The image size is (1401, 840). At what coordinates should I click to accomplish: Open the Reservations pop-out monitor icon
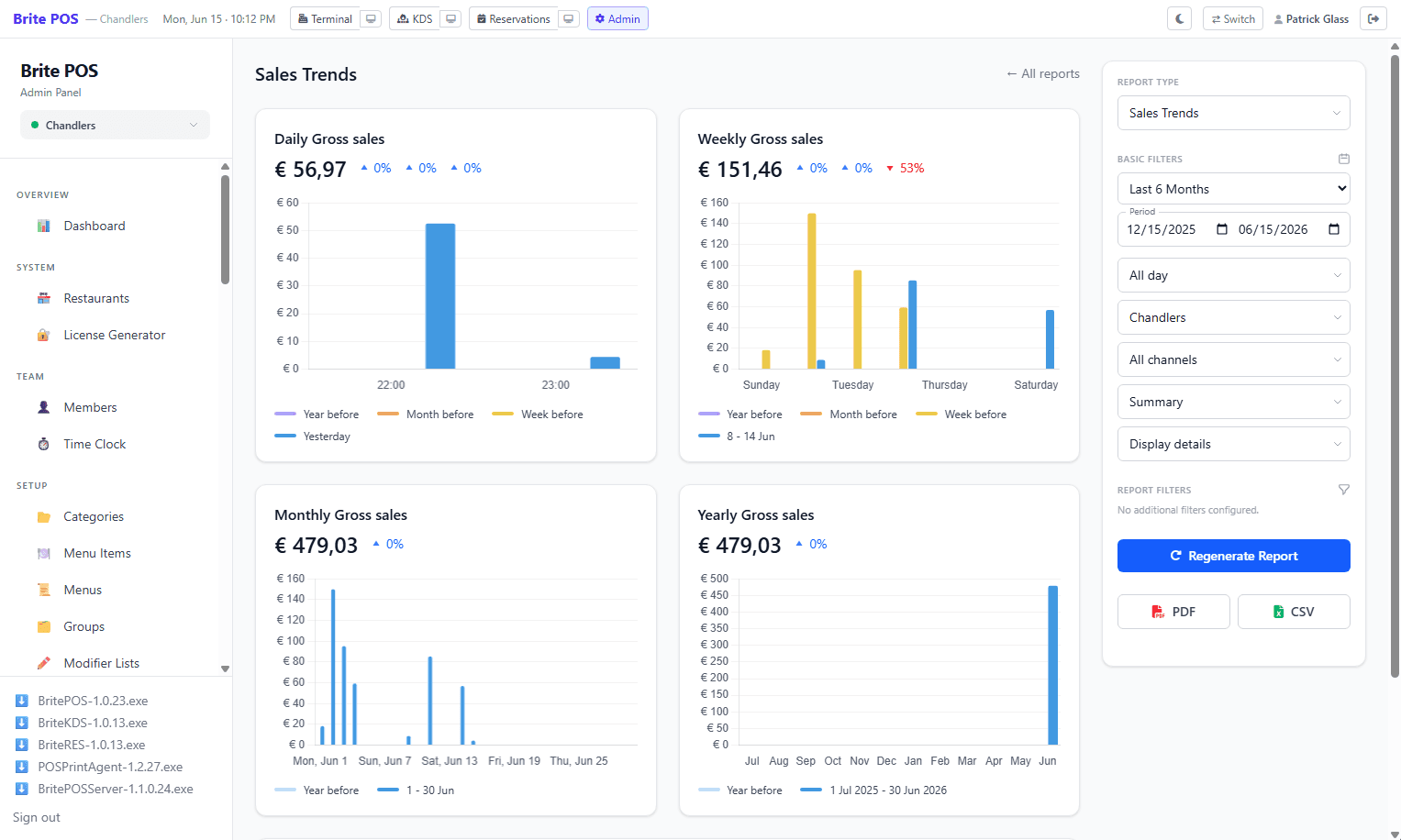pyautogui.click(x=569, y=18)
